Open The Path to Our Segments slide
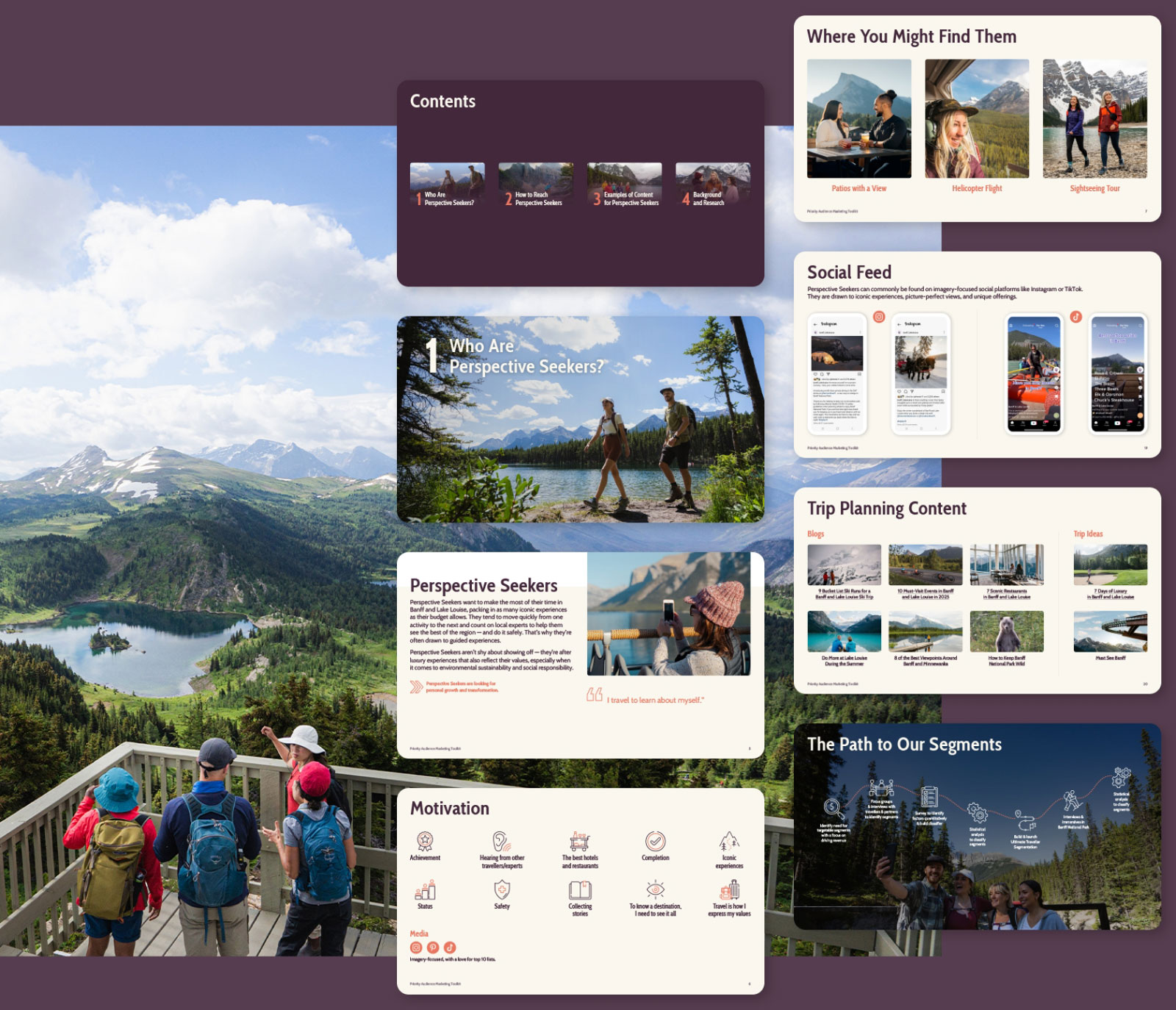Screen dimensions: 1176x1010 [x=978, y=826]
